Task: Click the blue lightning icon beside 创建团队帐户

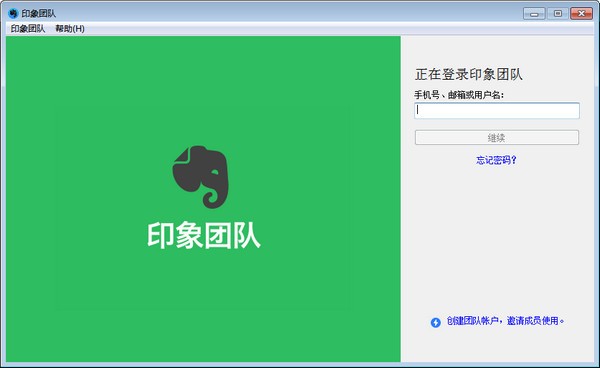Action: [435, 322]
